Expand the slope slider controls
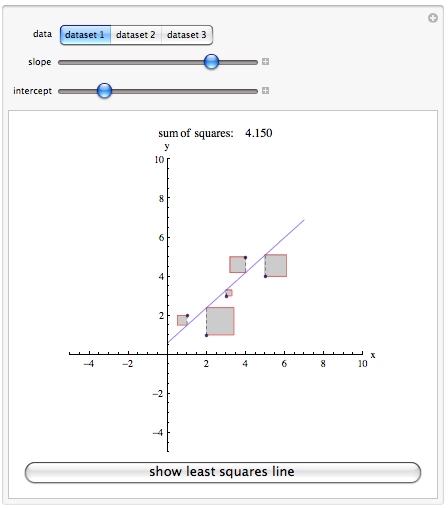The width and height of the screenshot is (448, 508). click(265, 62)
